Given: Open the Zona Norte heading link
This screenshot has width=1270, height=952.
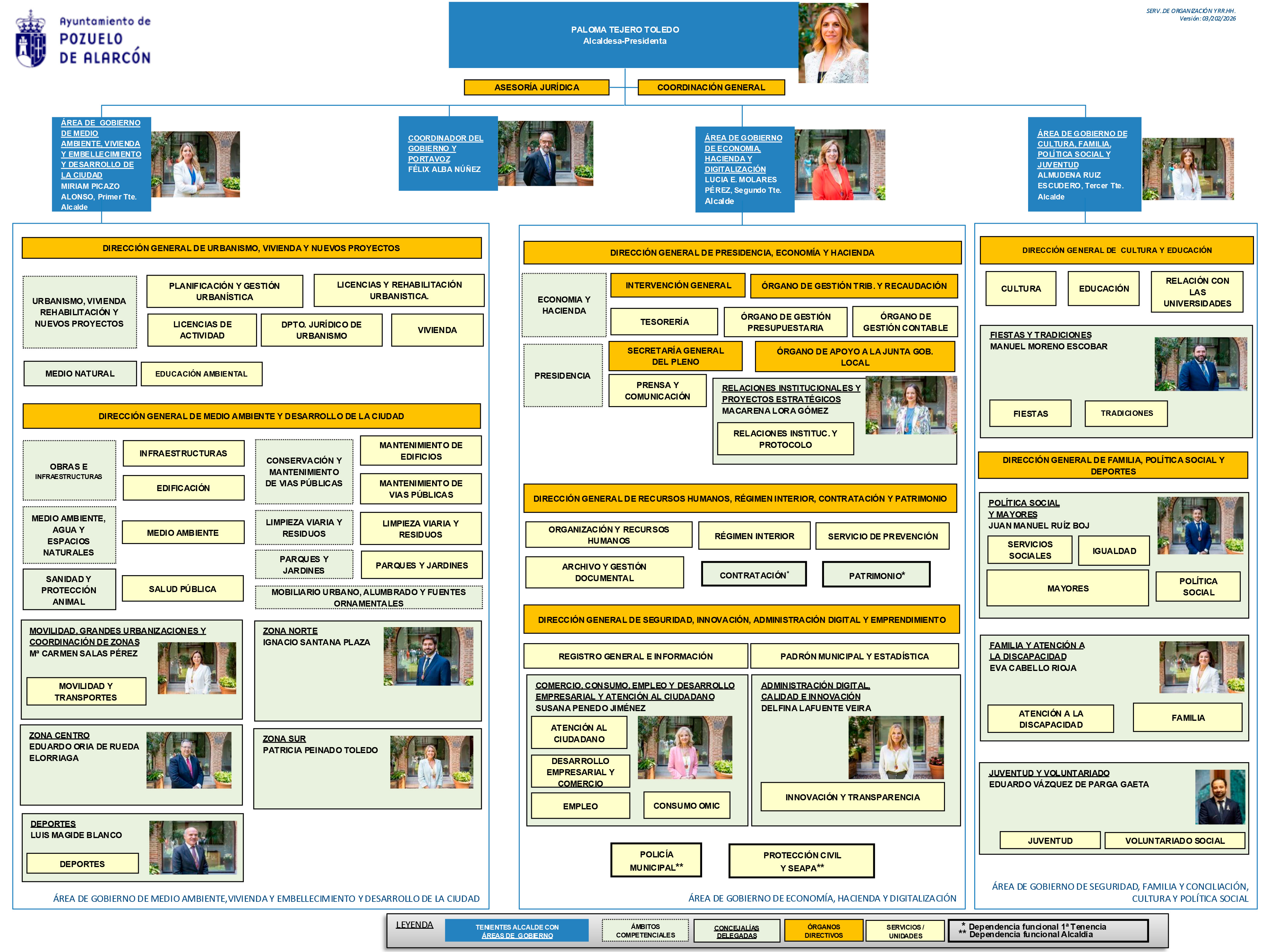Looking at the screenshot, I should [290, 631].
